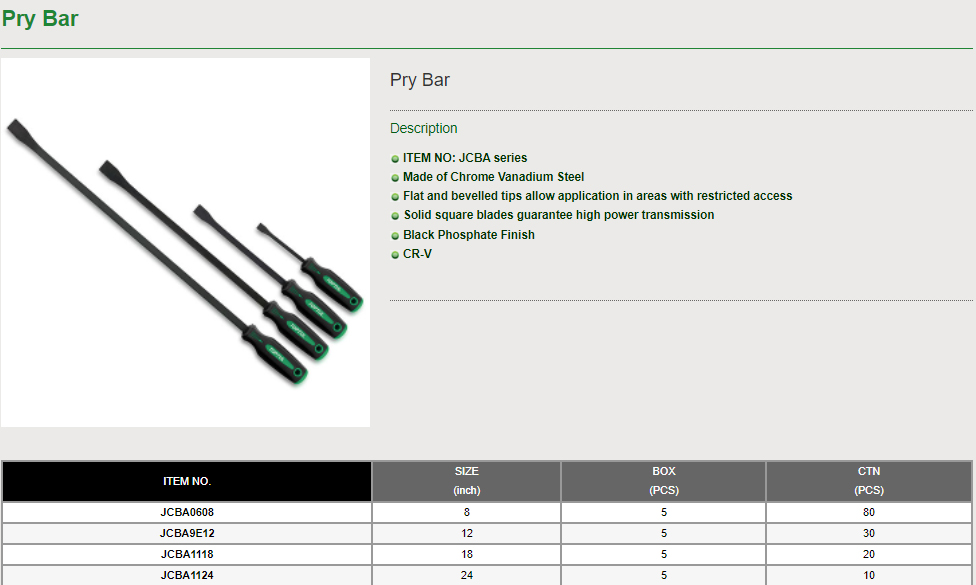
Task: Select item number JCBA1118 in the table
Action: point(187,554)
